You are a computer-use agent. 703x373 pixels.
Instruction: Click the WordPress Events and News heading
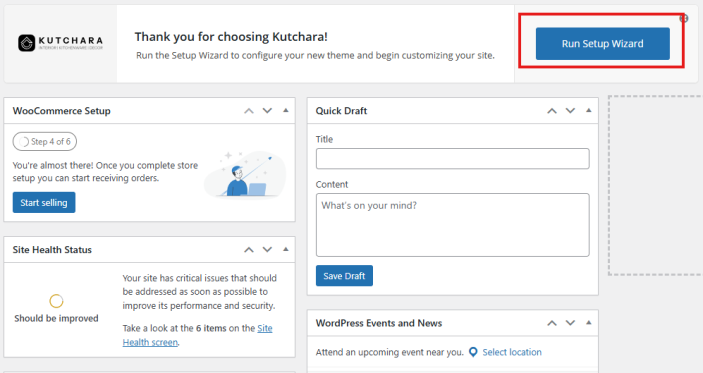[379, 323]
